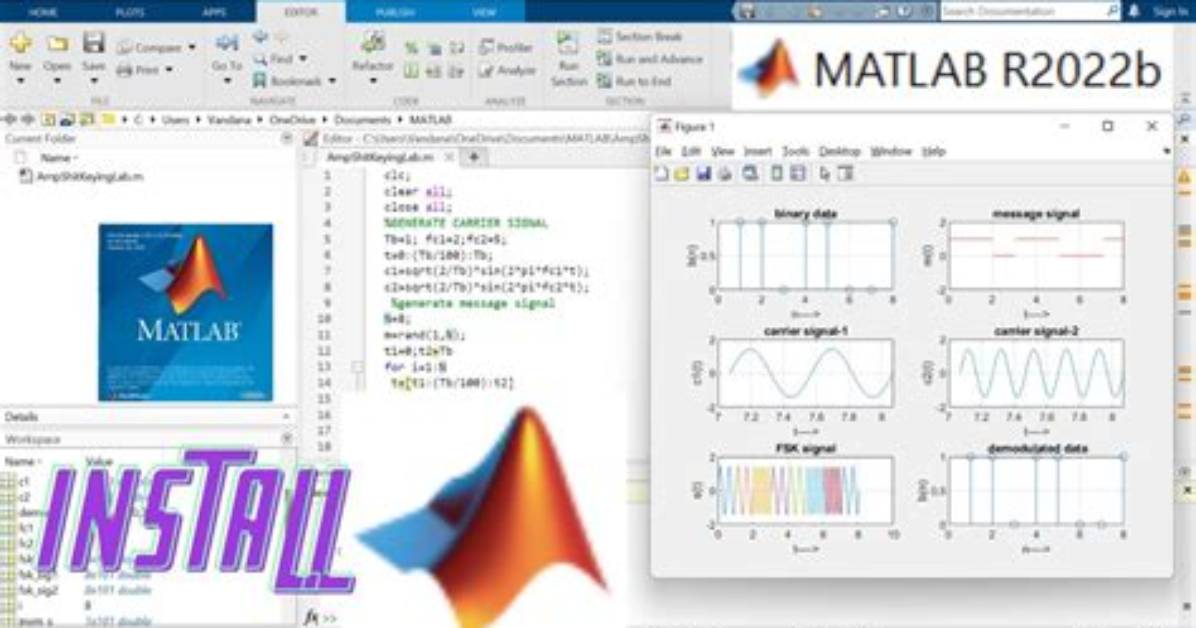Click the Save floppy disk icon in the ribbon
The image size is (1196, 628).
pyautogui.click(x=93, y=43)
